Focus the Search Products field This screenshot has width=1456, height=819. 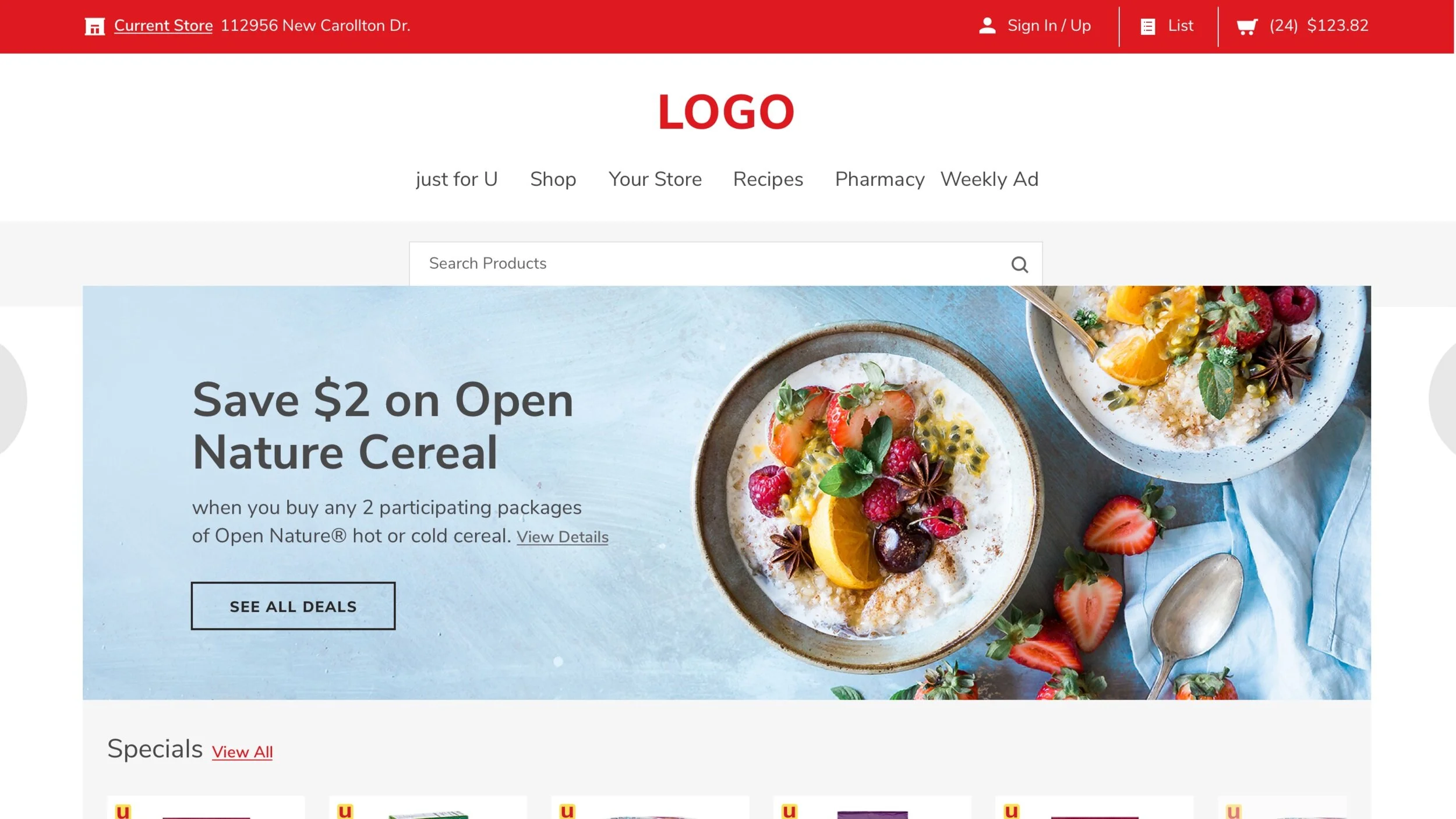(x=725, y=264)
